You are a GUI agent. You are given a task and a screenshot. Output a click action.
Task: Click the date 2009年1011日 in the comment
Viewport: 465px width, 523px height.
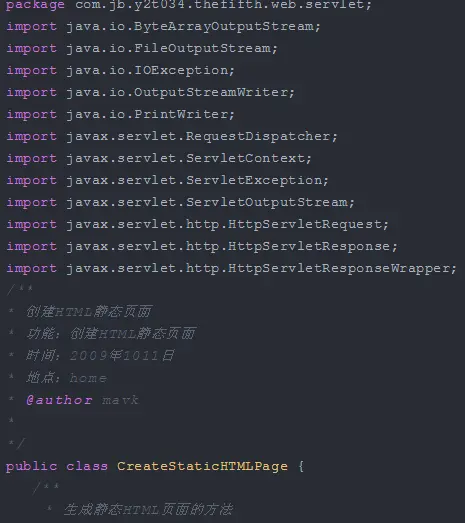[x=122, y=356]
